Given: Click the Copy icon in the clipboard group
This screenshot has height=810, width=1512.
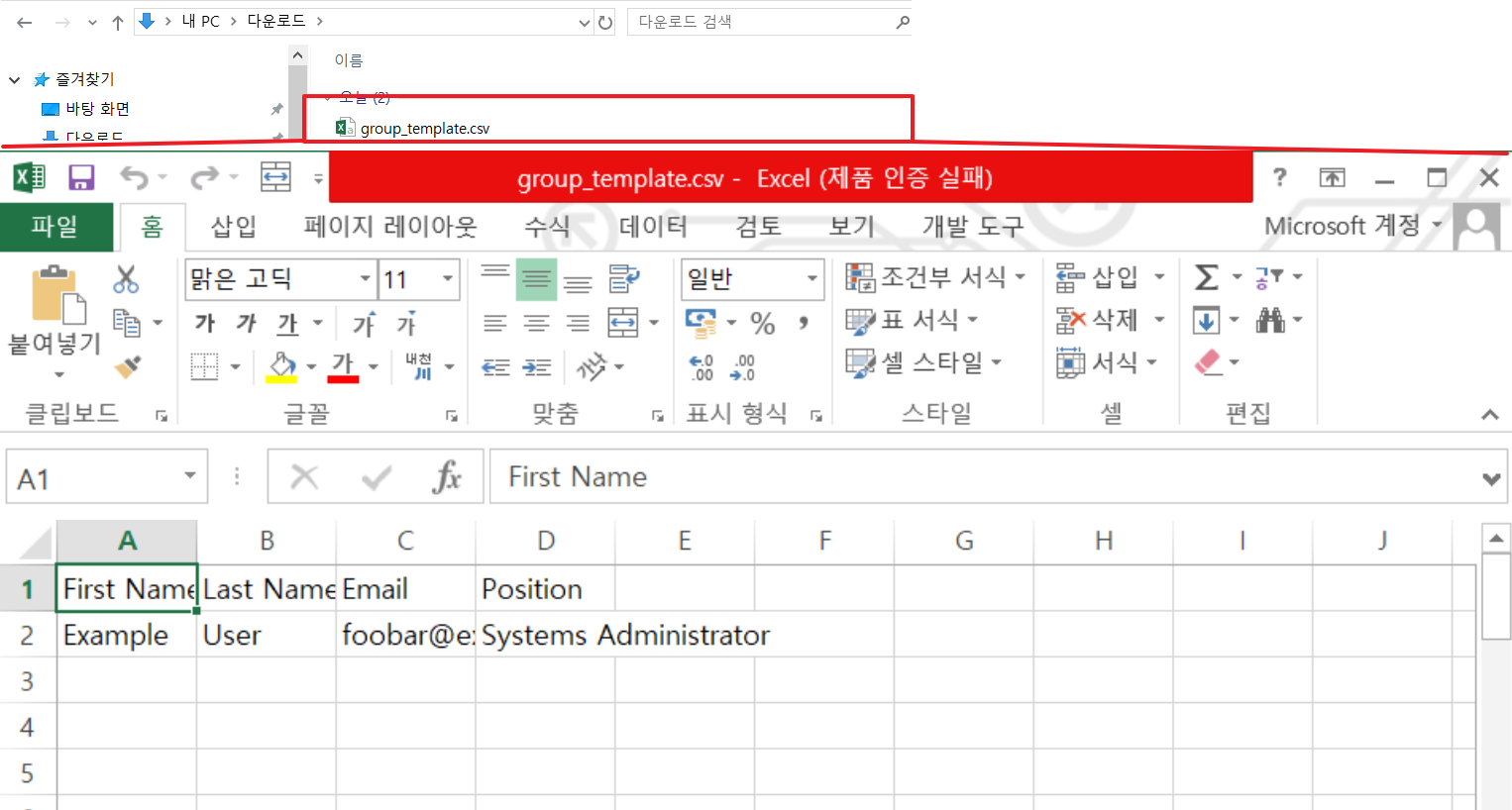Looking at the screenshot, I should pos(126,323).
